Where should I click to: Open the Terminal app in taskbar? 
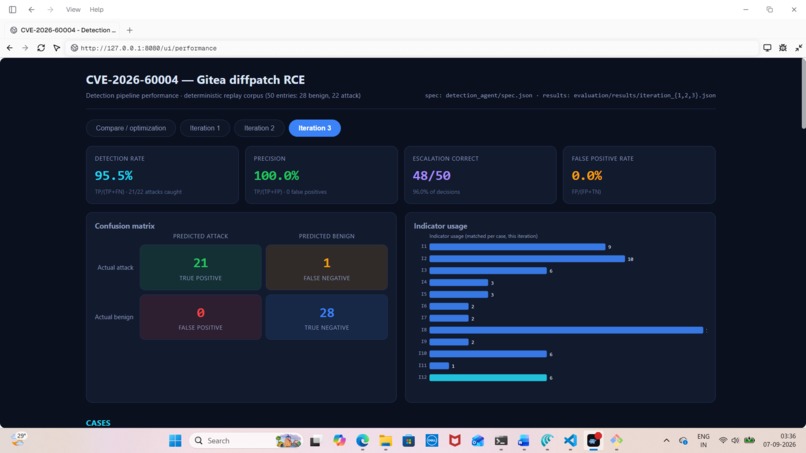point(501,441)
